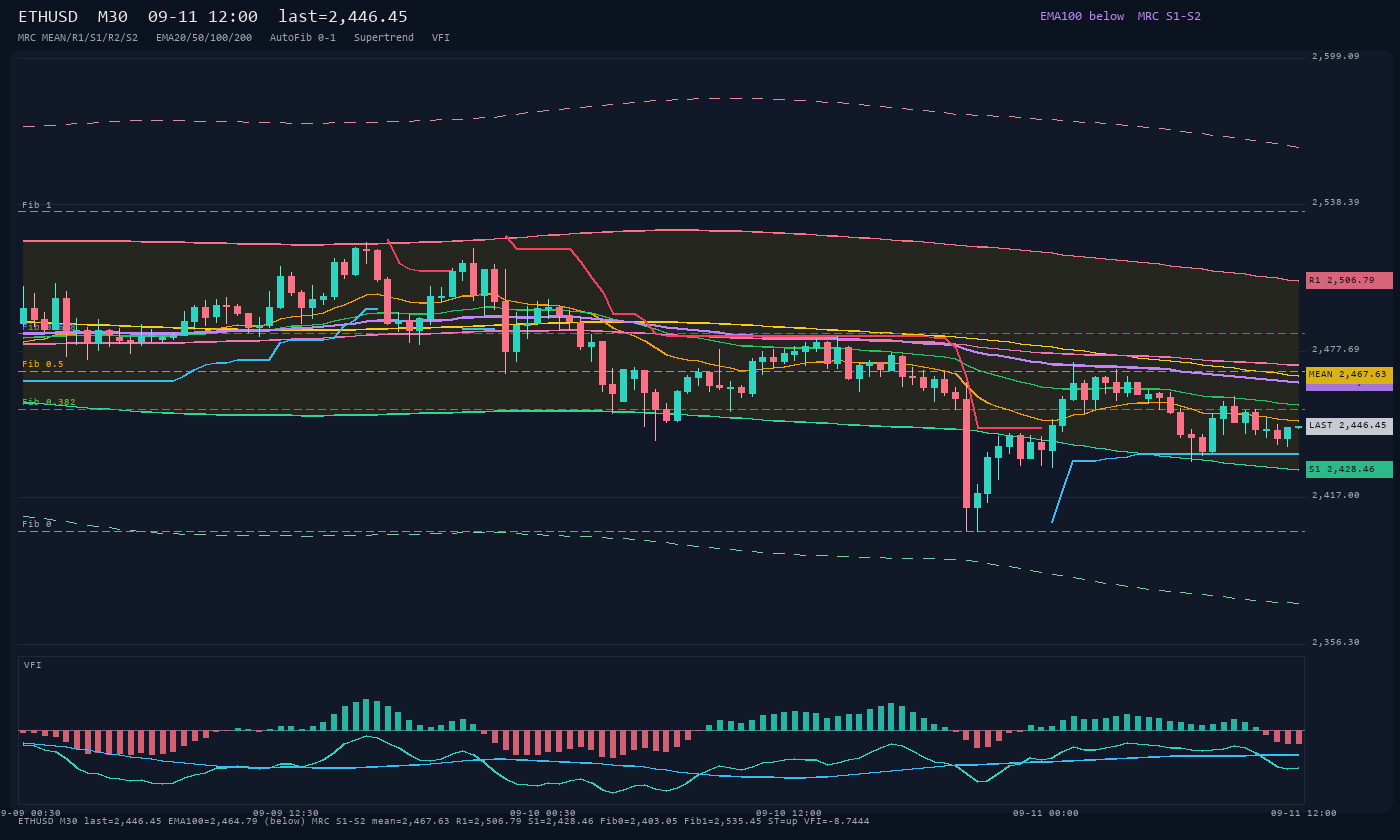Click the VFI label in indicator list
1400x840 pixels.
click(x=441, y=38)
